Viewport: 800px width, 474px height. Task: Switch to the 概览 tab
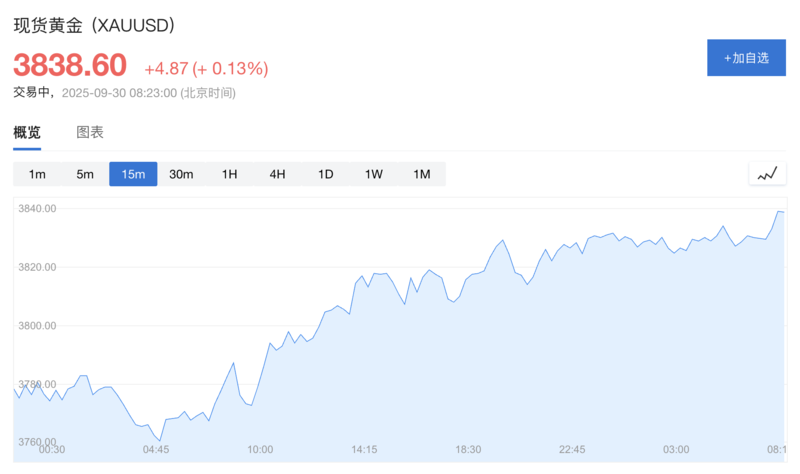pos(27,132)
